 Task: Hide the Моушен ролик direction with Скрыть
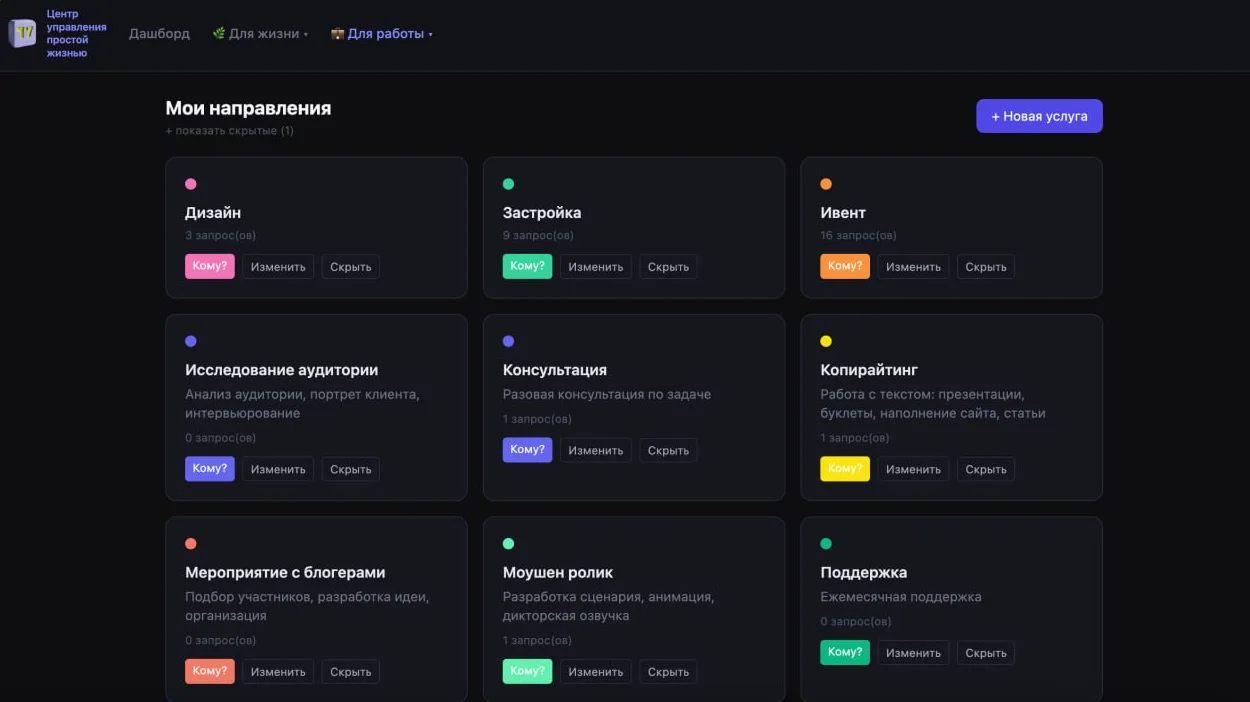[668, 672]
